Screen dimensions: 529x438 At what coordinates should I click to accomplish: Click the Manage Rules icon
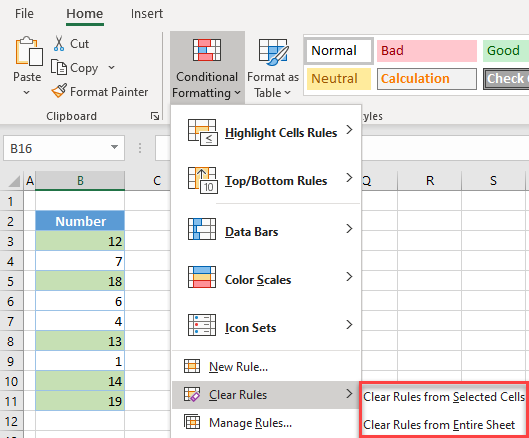click(192, 422)
